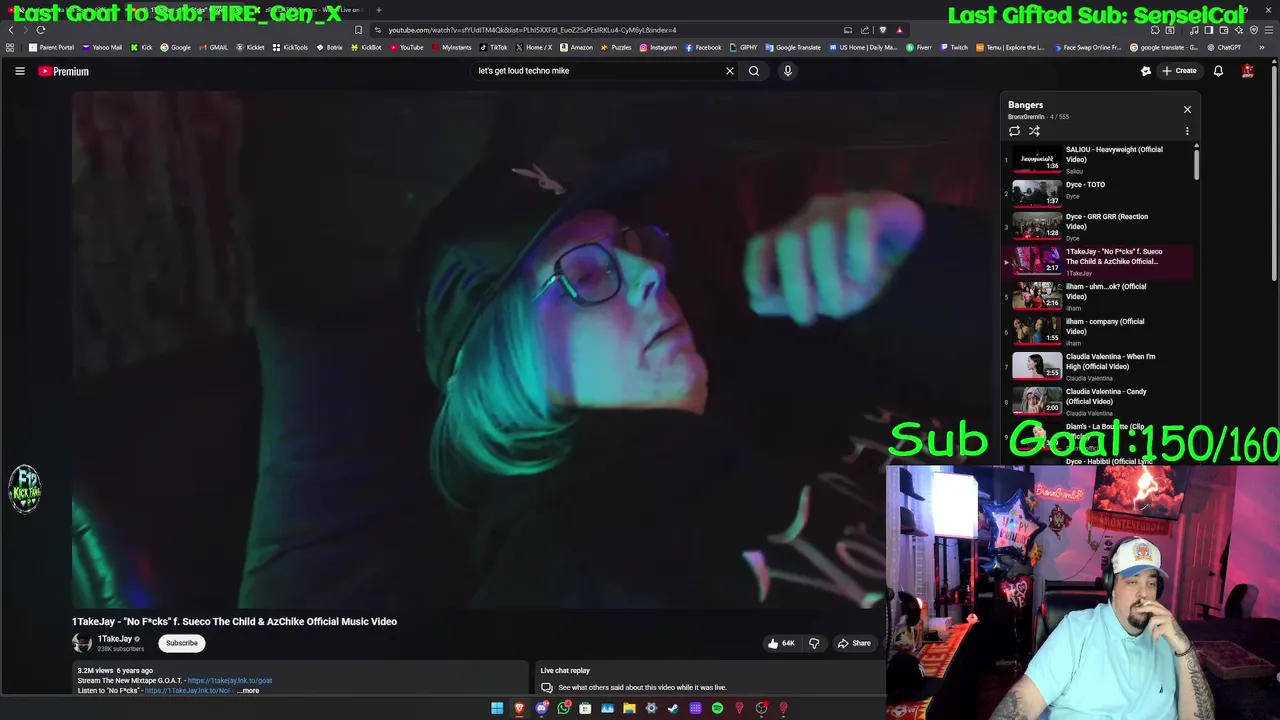
Task: Open Brave browser in taskbar
Action: (x=519, y=709)
